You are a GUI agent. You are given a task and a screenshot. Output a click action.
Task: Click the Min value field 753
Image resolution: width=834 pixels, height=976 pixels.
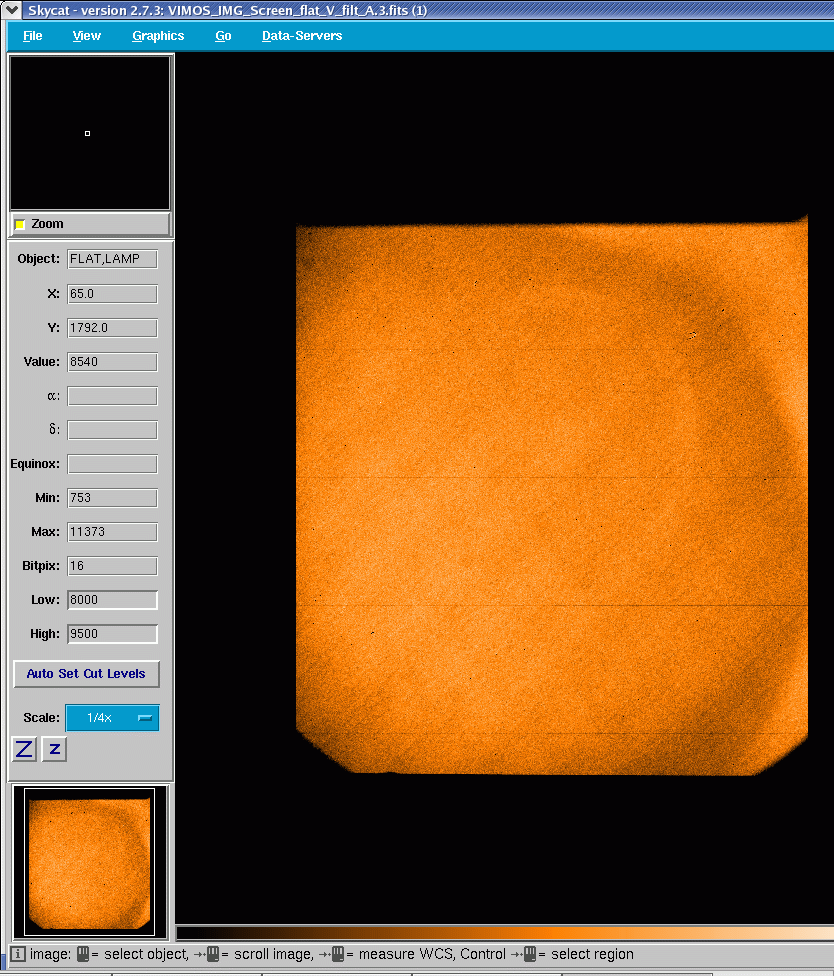click(113, 498)
